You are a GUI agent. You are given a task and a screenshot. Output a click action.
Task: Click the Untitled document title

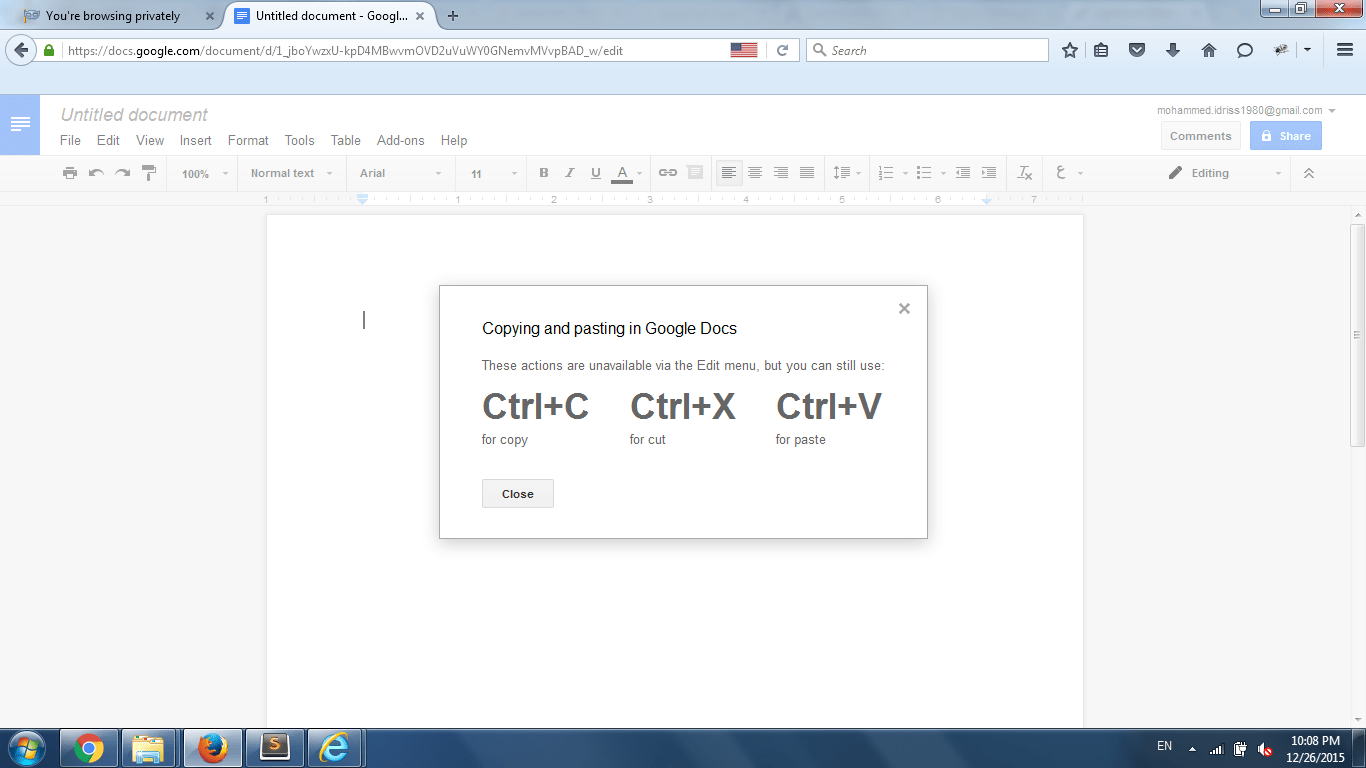tap(134, 115)
